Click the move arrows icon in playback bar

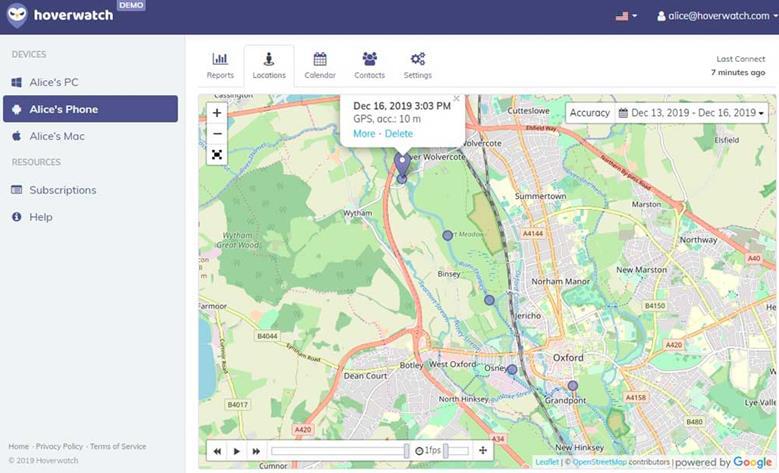(483, 451)
